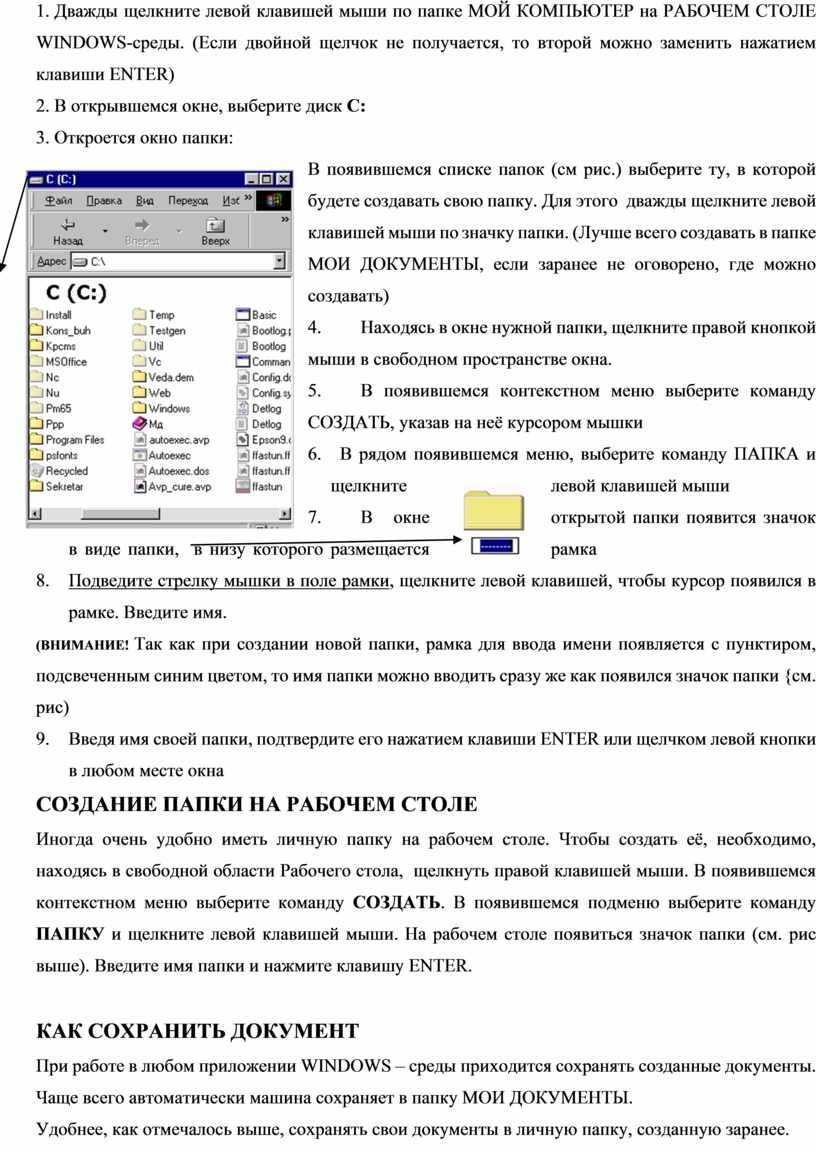Click the Назад (Back) arrow icon
This screenshot has height=1152, width=816.
[x=68, y=224]
